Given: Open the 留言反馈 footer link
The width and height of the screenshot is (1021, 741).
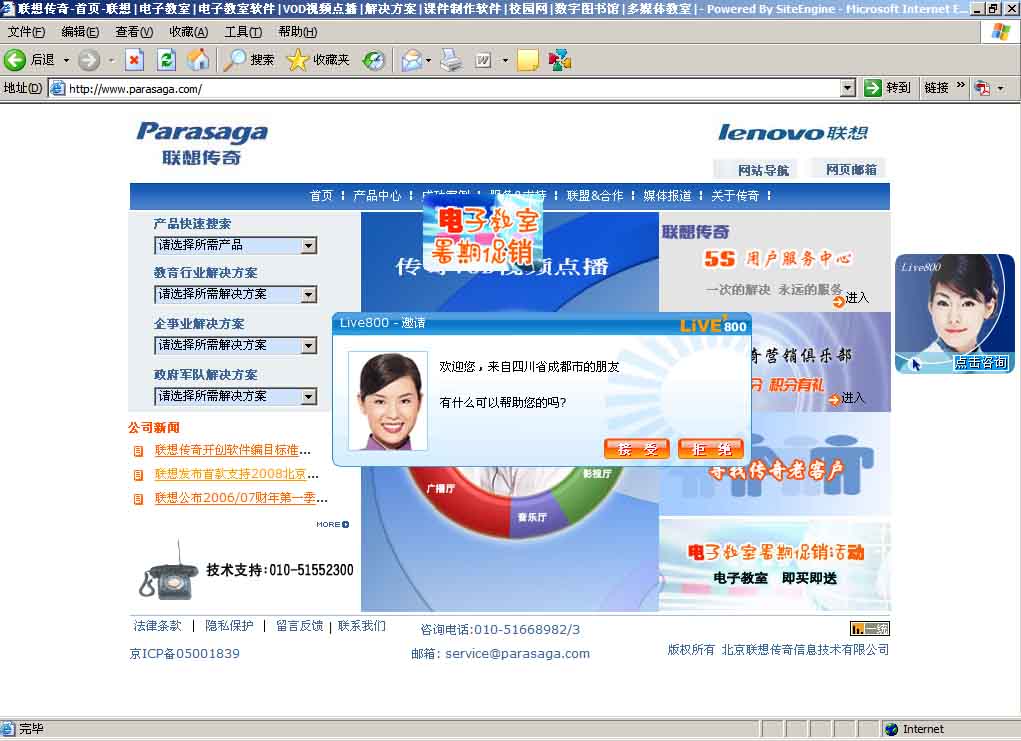Looking at the screenshot, I should point(300,626).
